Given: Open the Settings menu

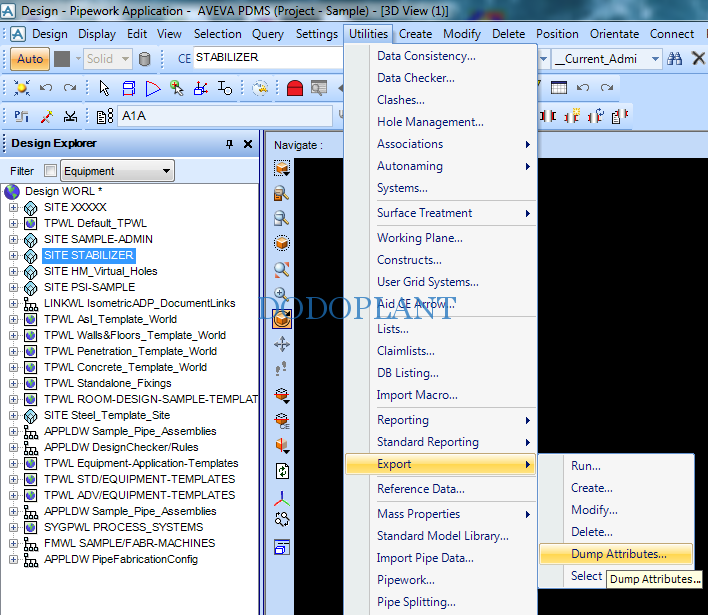Looking at the screenshot, I should pyautogui.click(x=317, y=34).
